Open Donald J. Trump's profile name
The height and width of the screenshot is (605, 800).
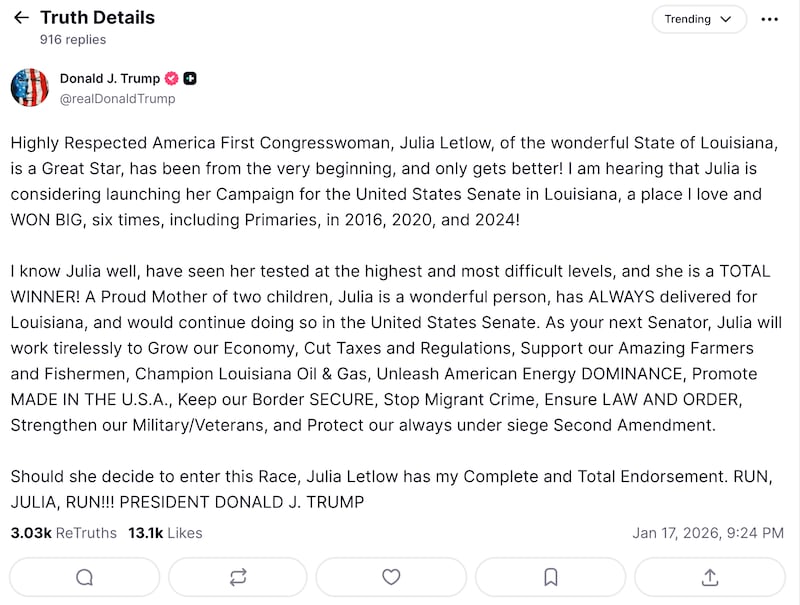pyautogui.click(x=108, y=78)
